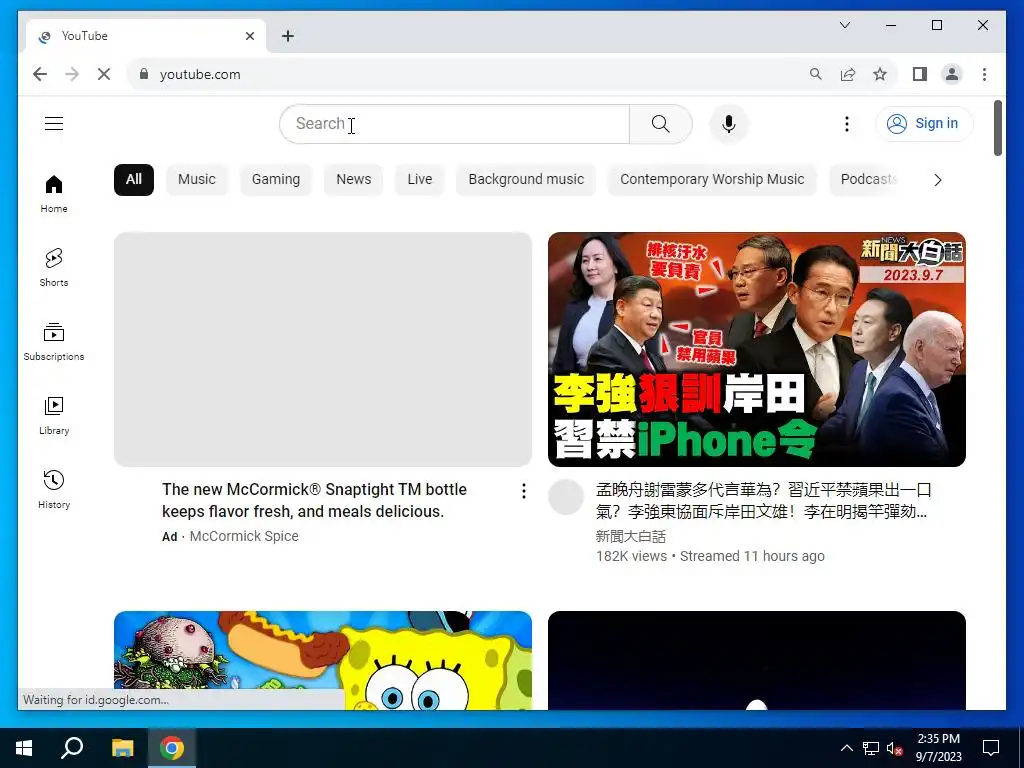The width and height of the screenshot is (1024, 768).
Task: Open the taskbar clock showing 2:35 PM
Action: coord(938,748)
